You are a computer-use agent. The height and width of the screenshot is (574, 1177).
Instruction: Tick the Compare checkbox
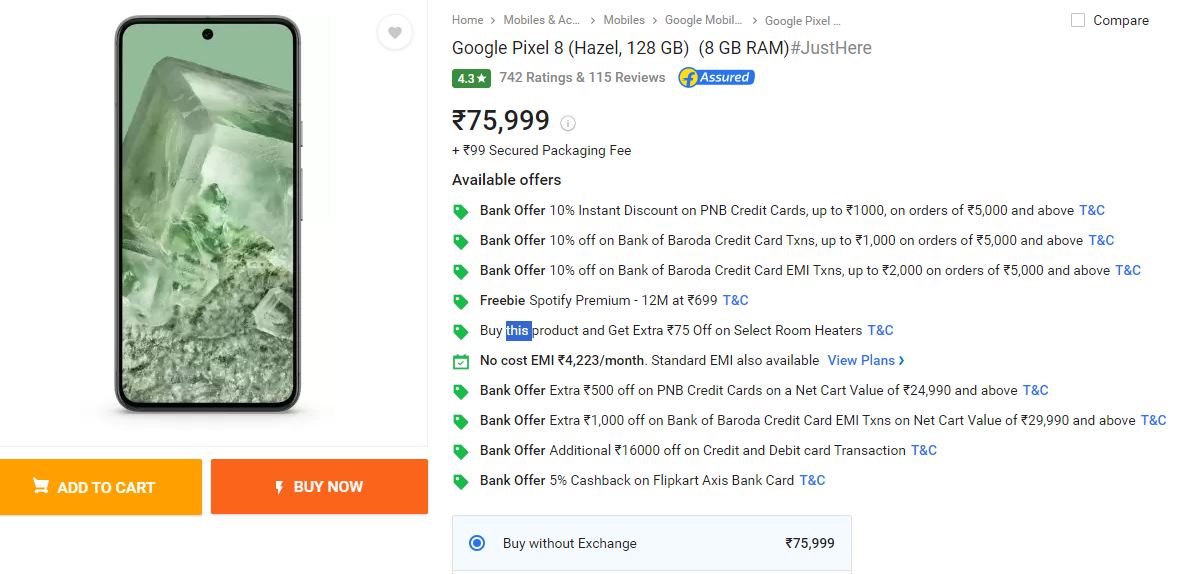coord(1078,20)
